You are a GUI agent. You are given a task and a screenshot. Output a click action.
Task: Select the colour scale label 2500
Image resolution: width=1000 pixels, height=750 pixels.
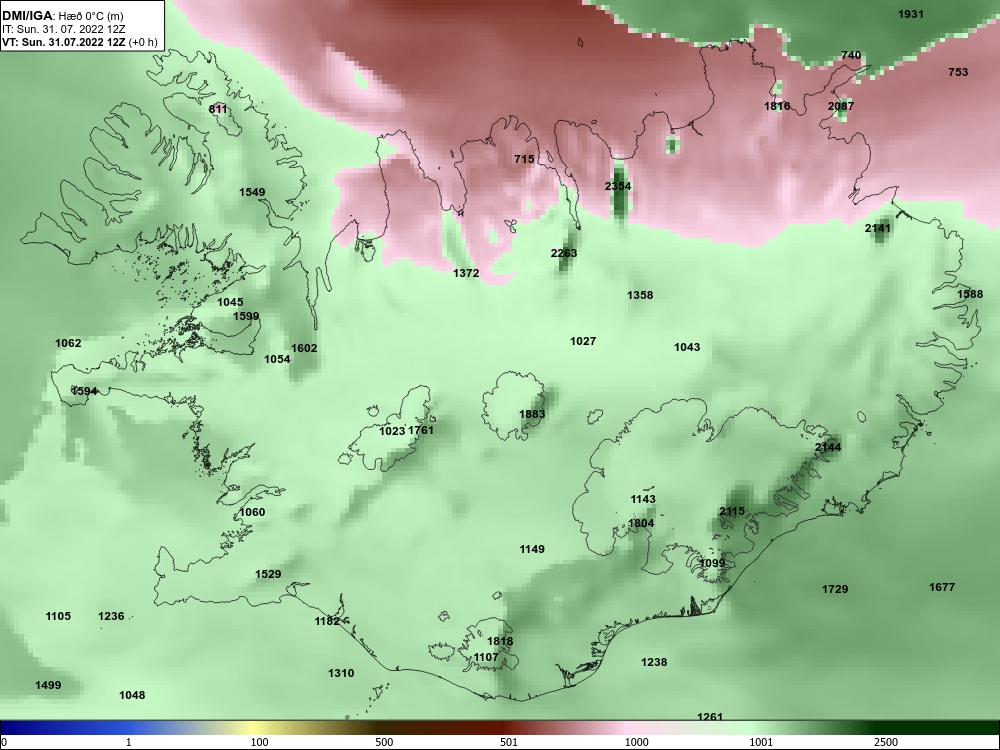(x=886, y=742)
